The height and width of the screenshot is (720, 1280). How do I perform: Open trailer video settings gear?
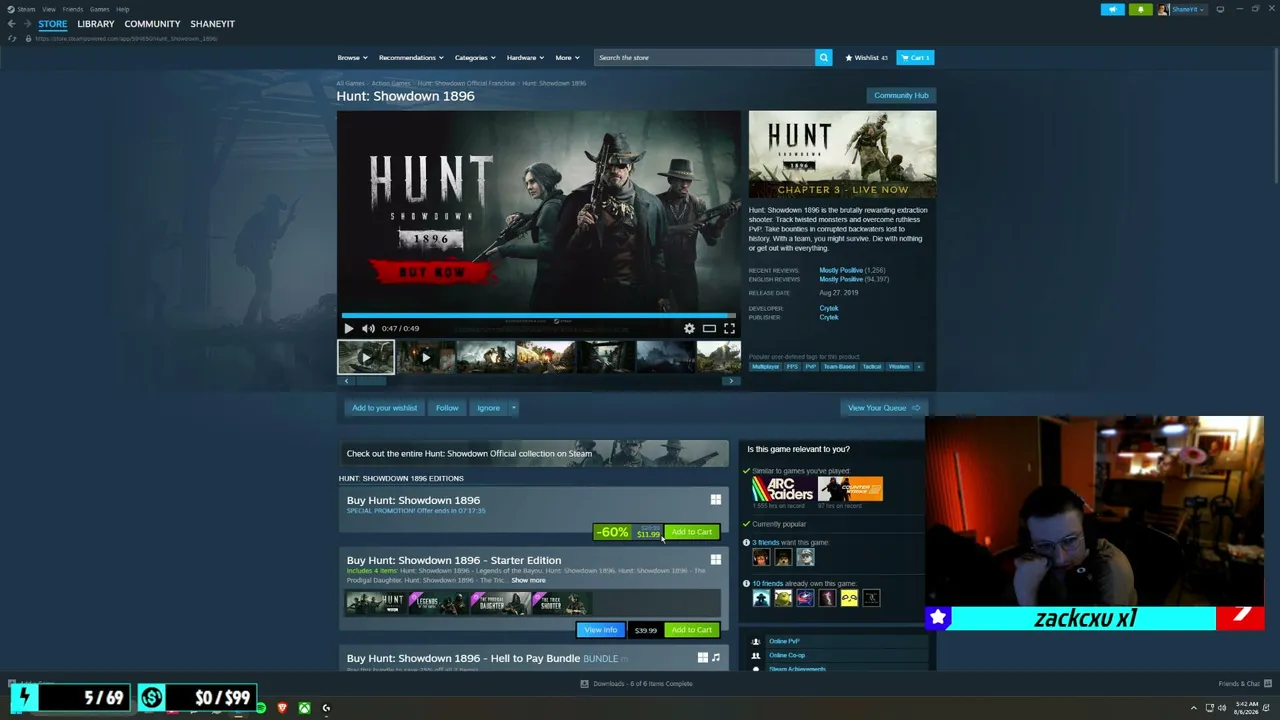pyautogui.click(x=689, y=328)
